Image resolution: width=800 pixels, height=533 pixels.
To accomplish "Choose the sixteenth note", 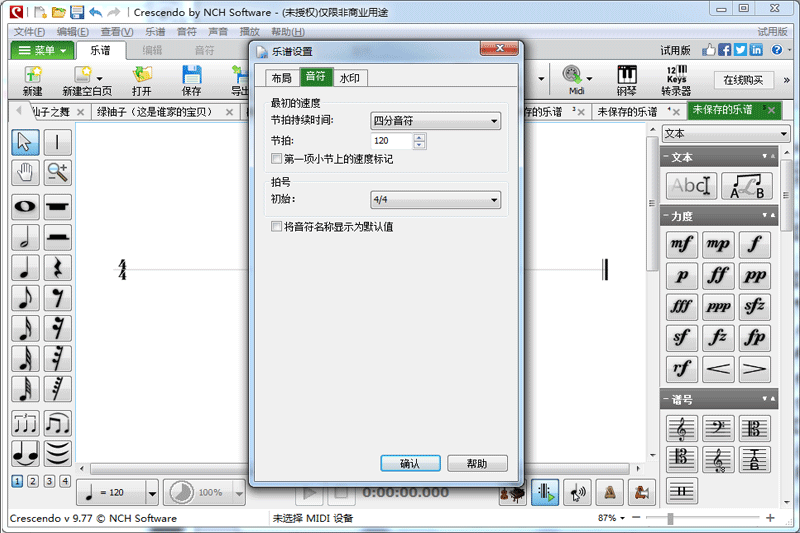I will tap(25, 328).
